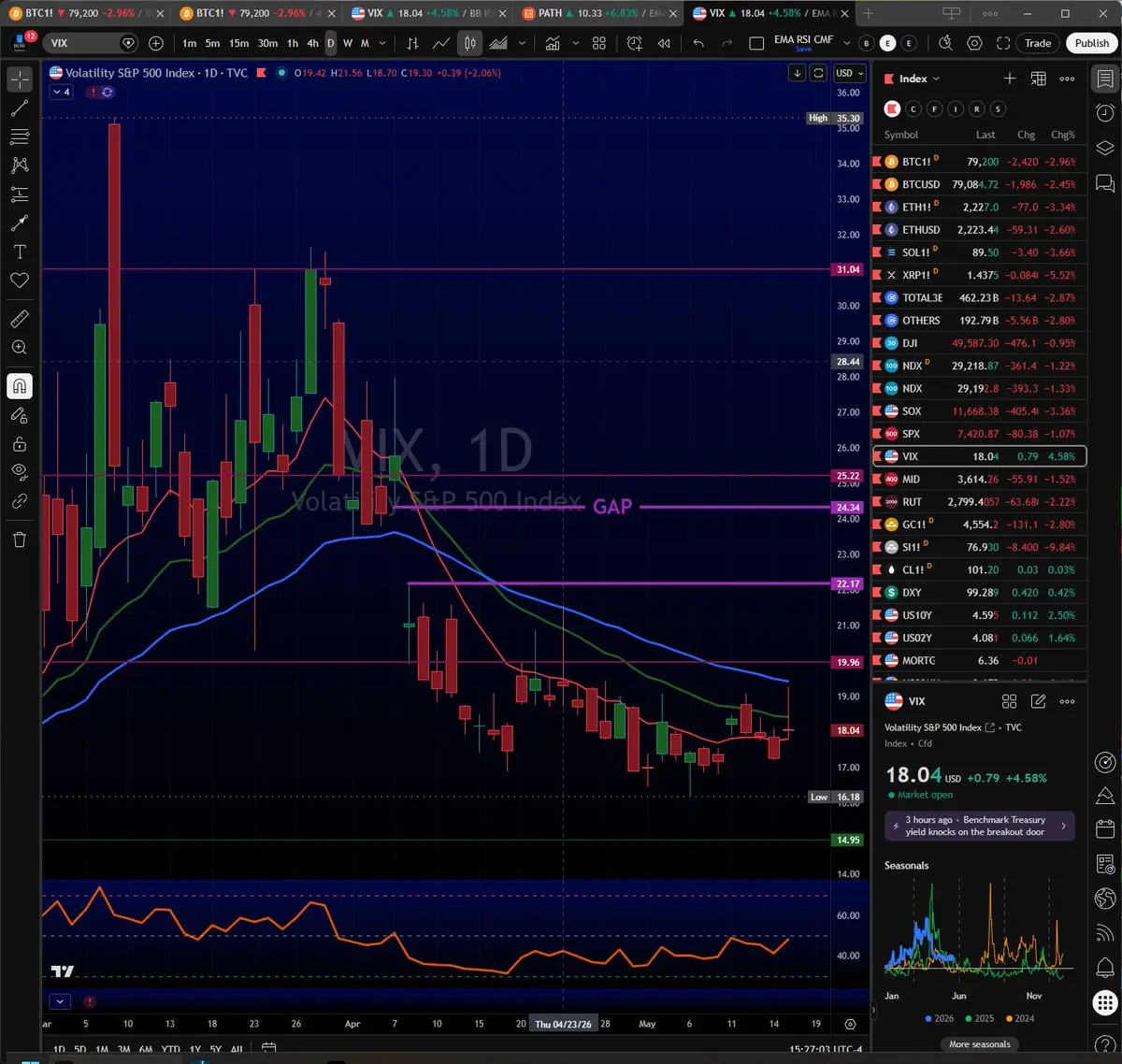Toggle the 2026 seasonals series
The image size is (1122, 1064).
(x=939, y=1018)
